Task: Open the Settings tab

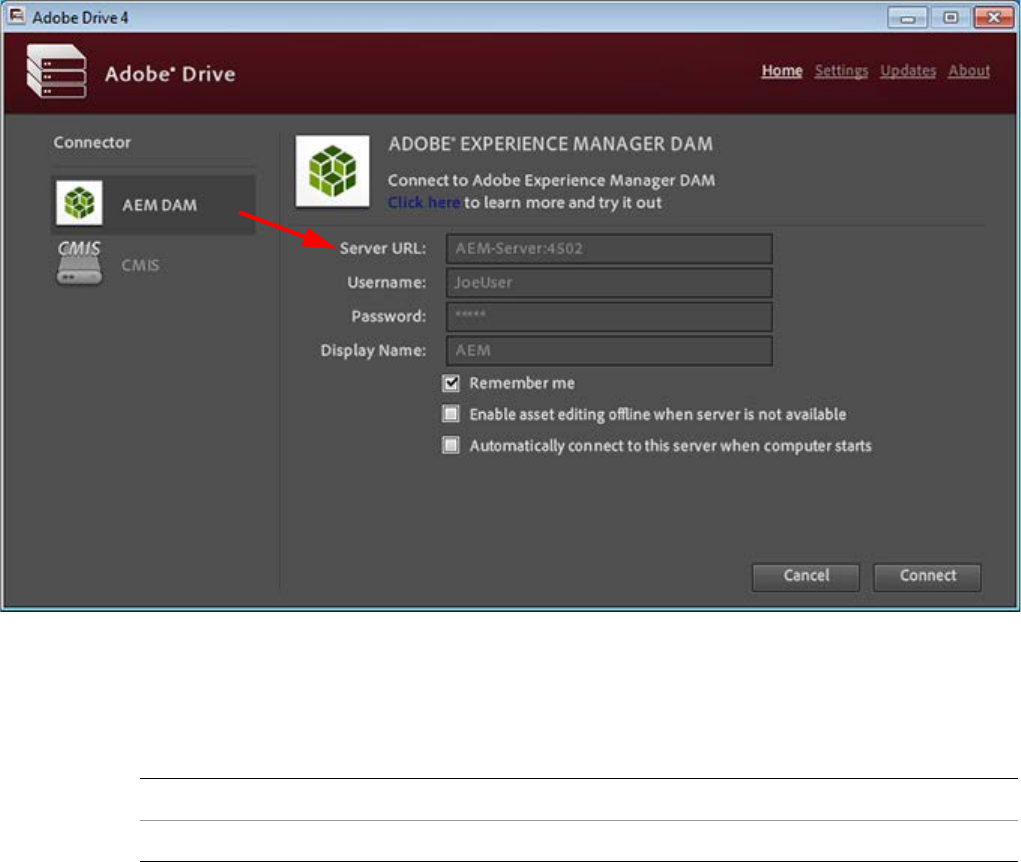Action: (841, 70)
